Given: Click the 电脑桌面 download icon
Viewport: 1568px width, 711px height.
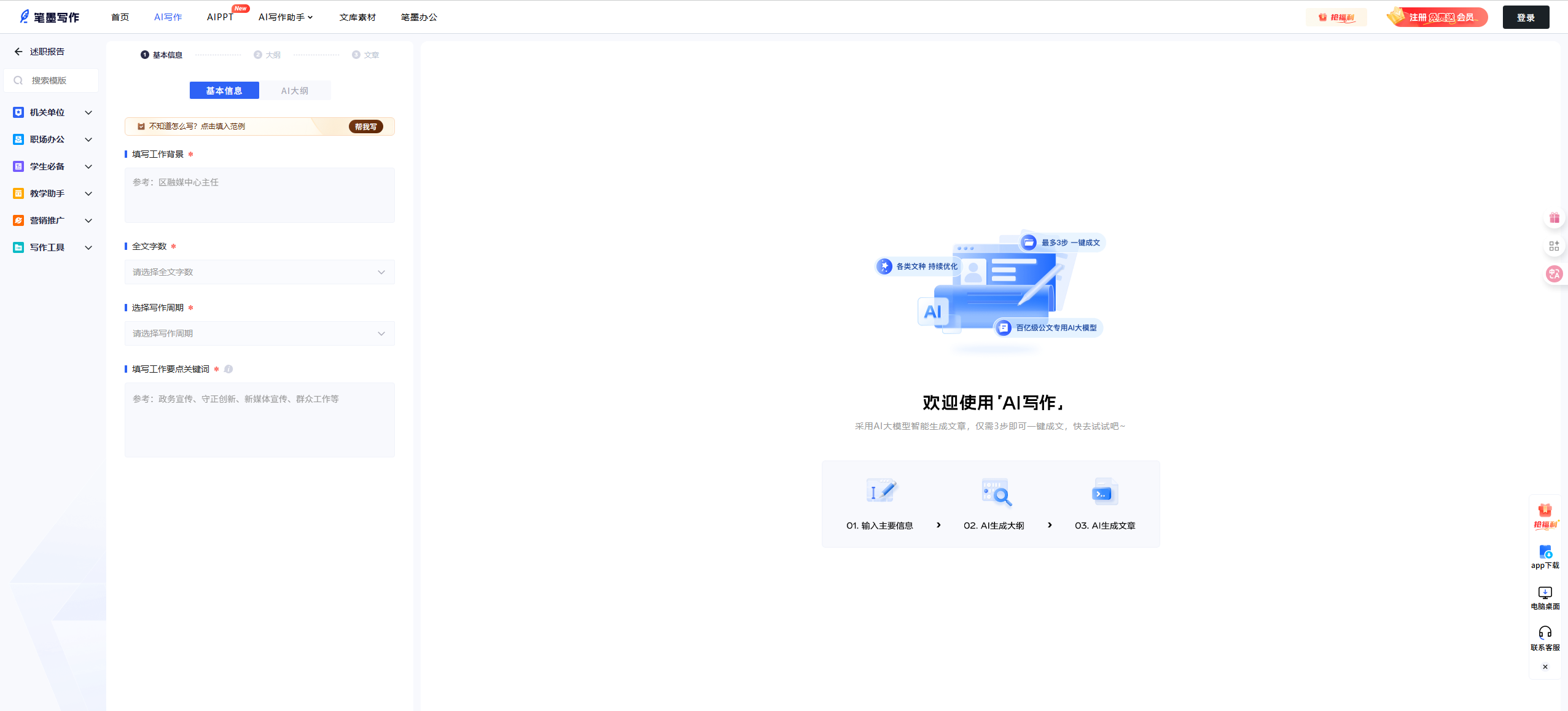Looking at the screenshot, I should tap(1545, 592).
